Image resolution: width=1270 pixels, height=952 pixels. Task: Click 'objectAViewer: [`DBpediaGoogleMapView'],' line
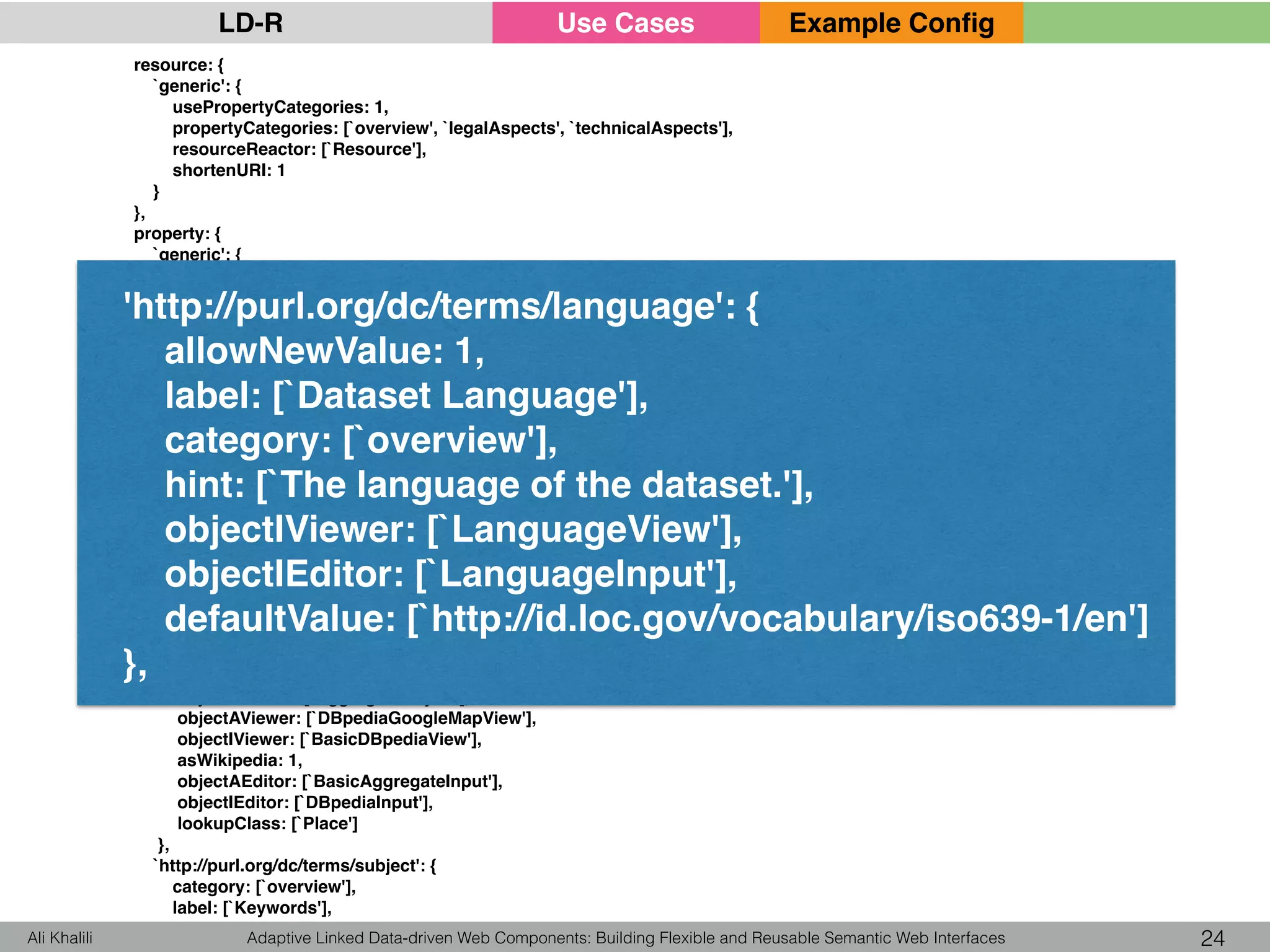[357, 718]
